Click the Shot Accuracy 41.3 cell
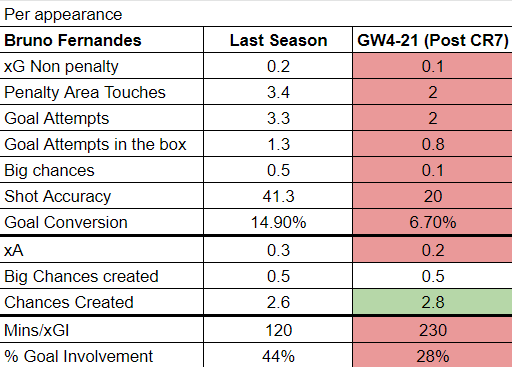512x367 pixels. click(278, 196)
